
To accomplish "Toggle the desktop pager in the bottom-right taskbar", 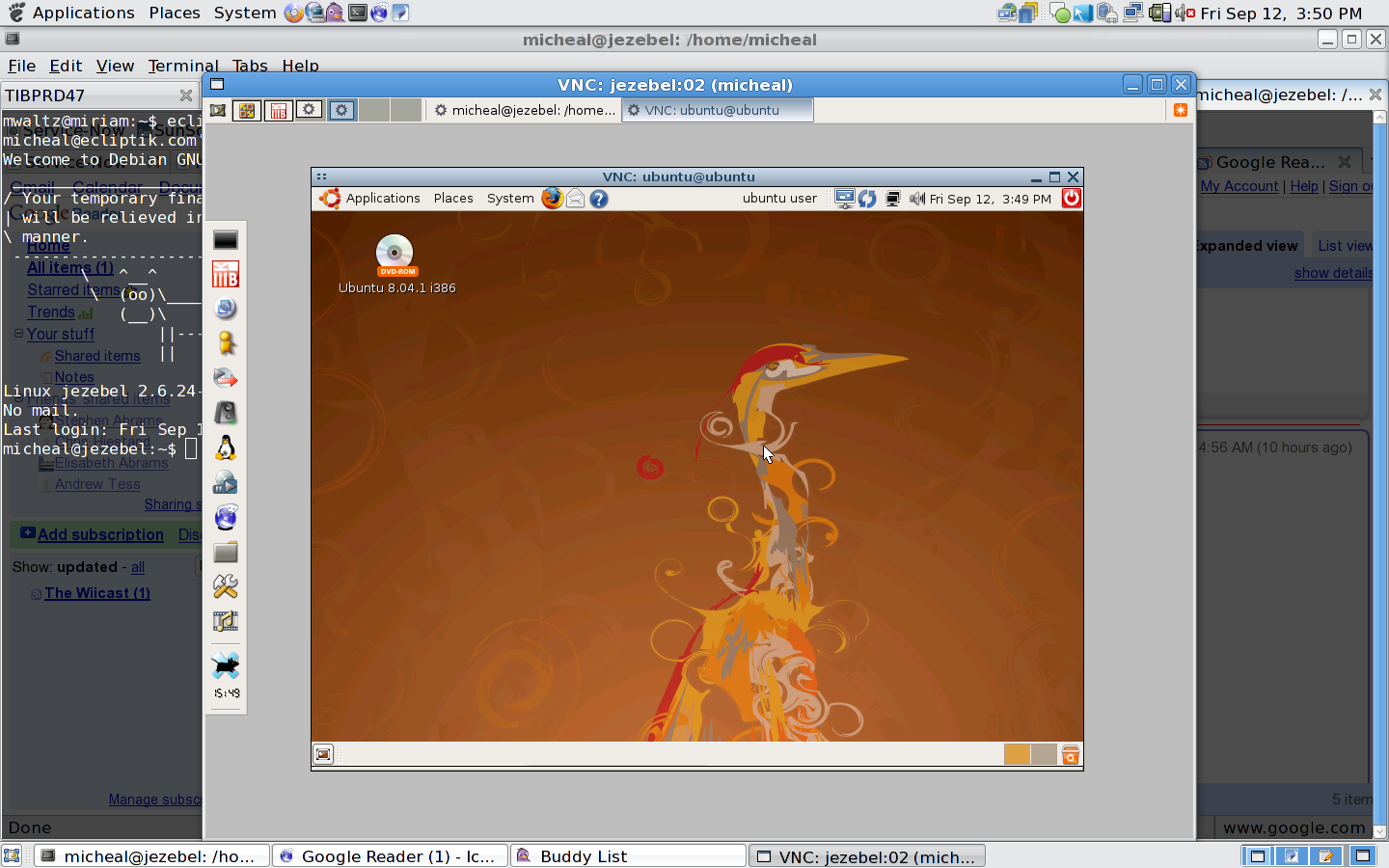I will (1257, 856).
